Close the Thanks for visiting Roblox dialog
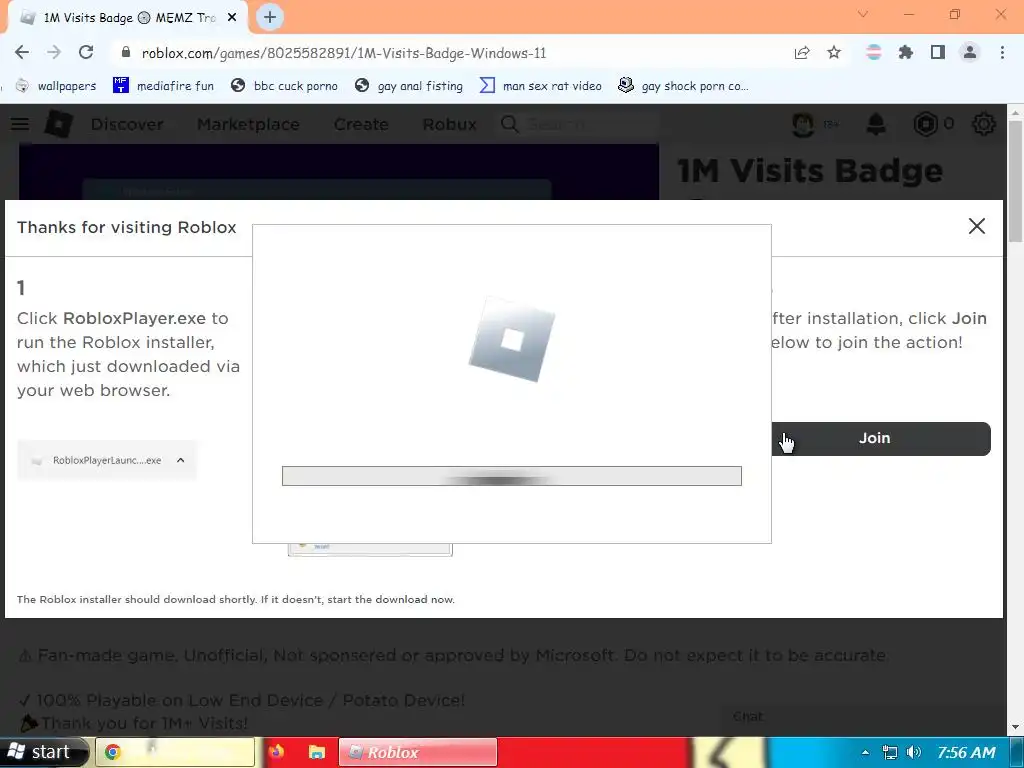The width and height of the screenshot is (1024, 768). point(977,226)
